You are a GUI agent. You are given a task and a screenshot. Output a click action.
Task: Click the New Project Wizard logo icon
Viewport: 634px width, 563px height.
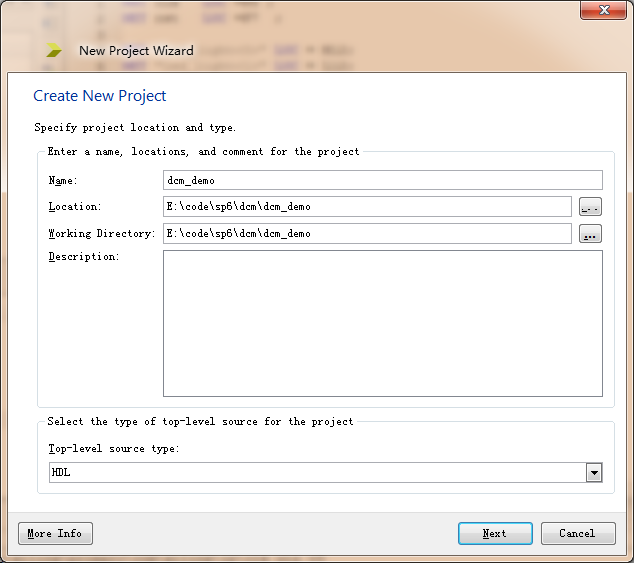point(54,51)
